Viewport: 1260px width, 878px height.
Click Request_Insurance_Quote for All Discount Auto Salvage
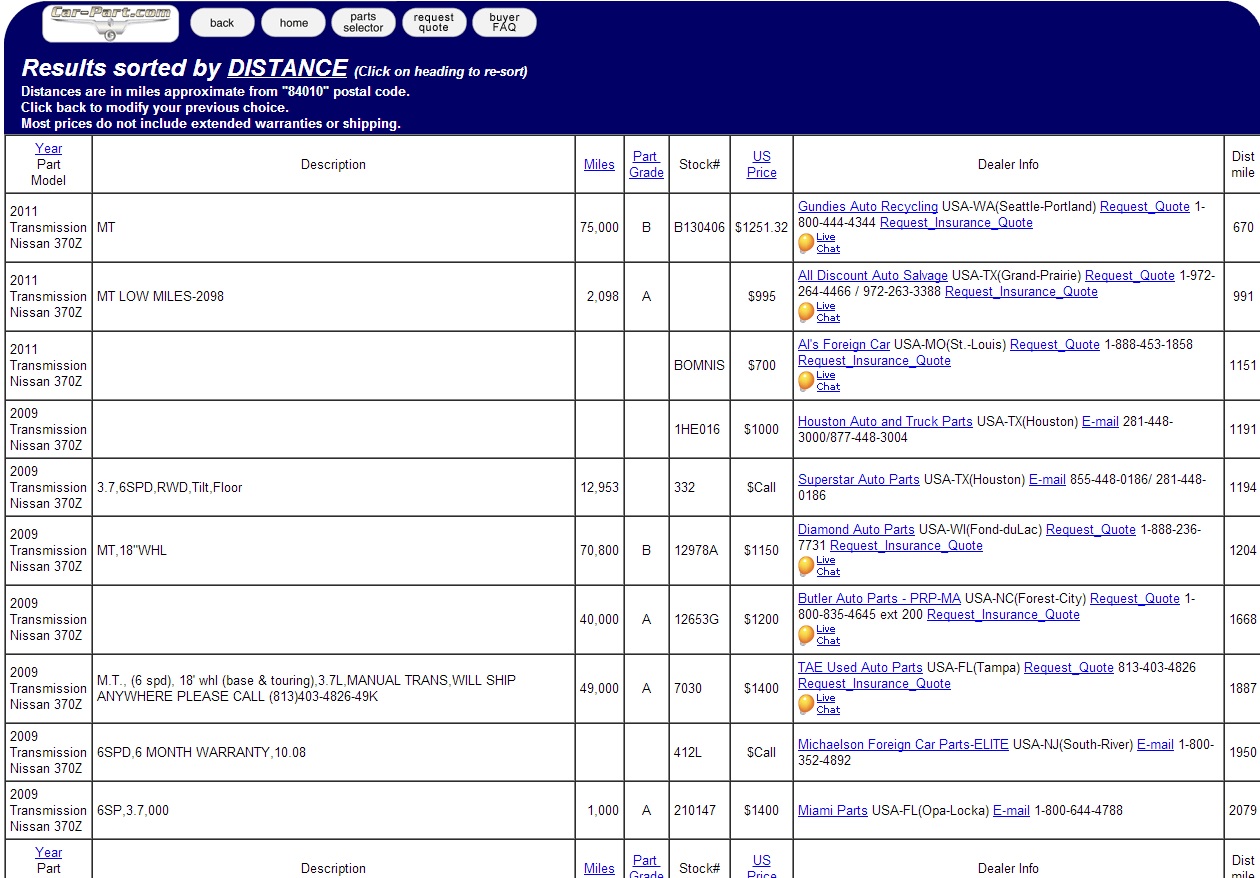pyautogui.click(x=1021, y=292)
